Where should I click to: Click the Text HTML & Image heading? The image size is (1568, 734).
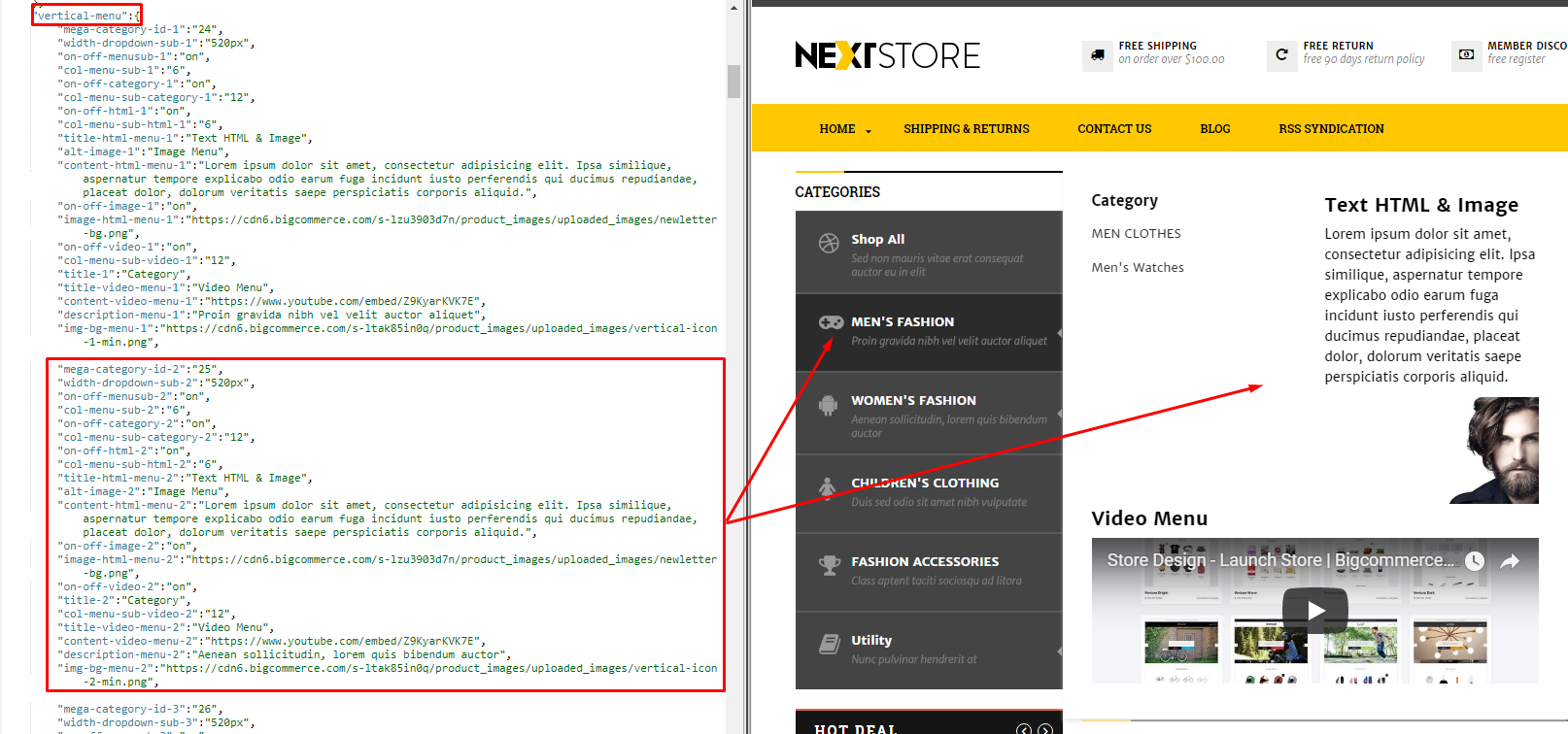[x=1421, y=205]
